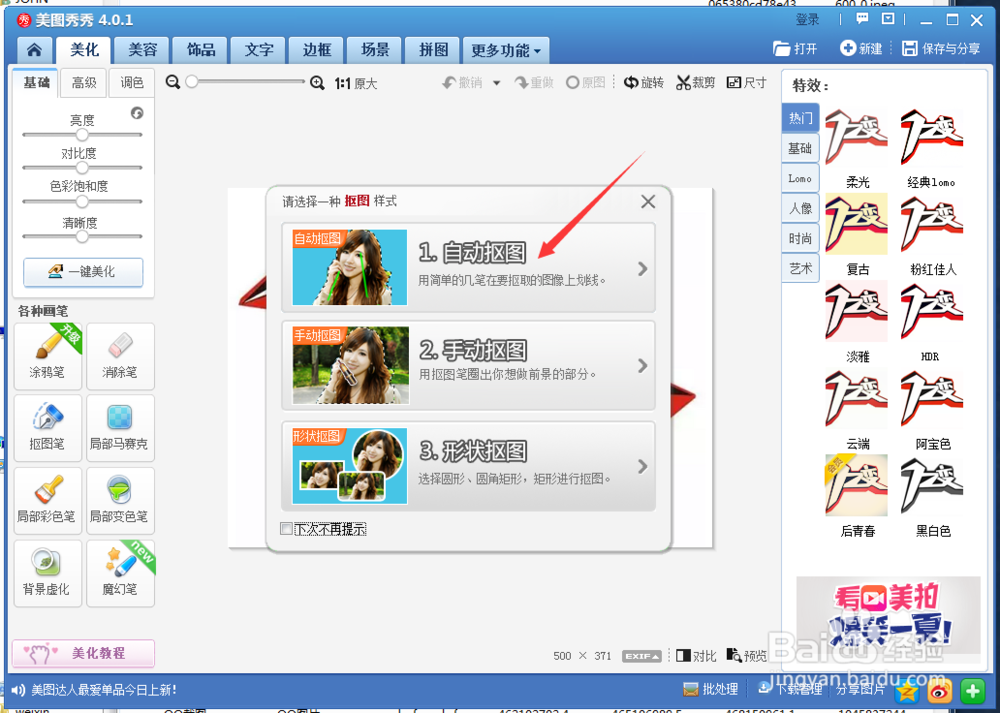Viewport: 1000px width, 713px height.
Task: Click the 重做 redo button
Action: pyautogui.click(x=534, y=82)
